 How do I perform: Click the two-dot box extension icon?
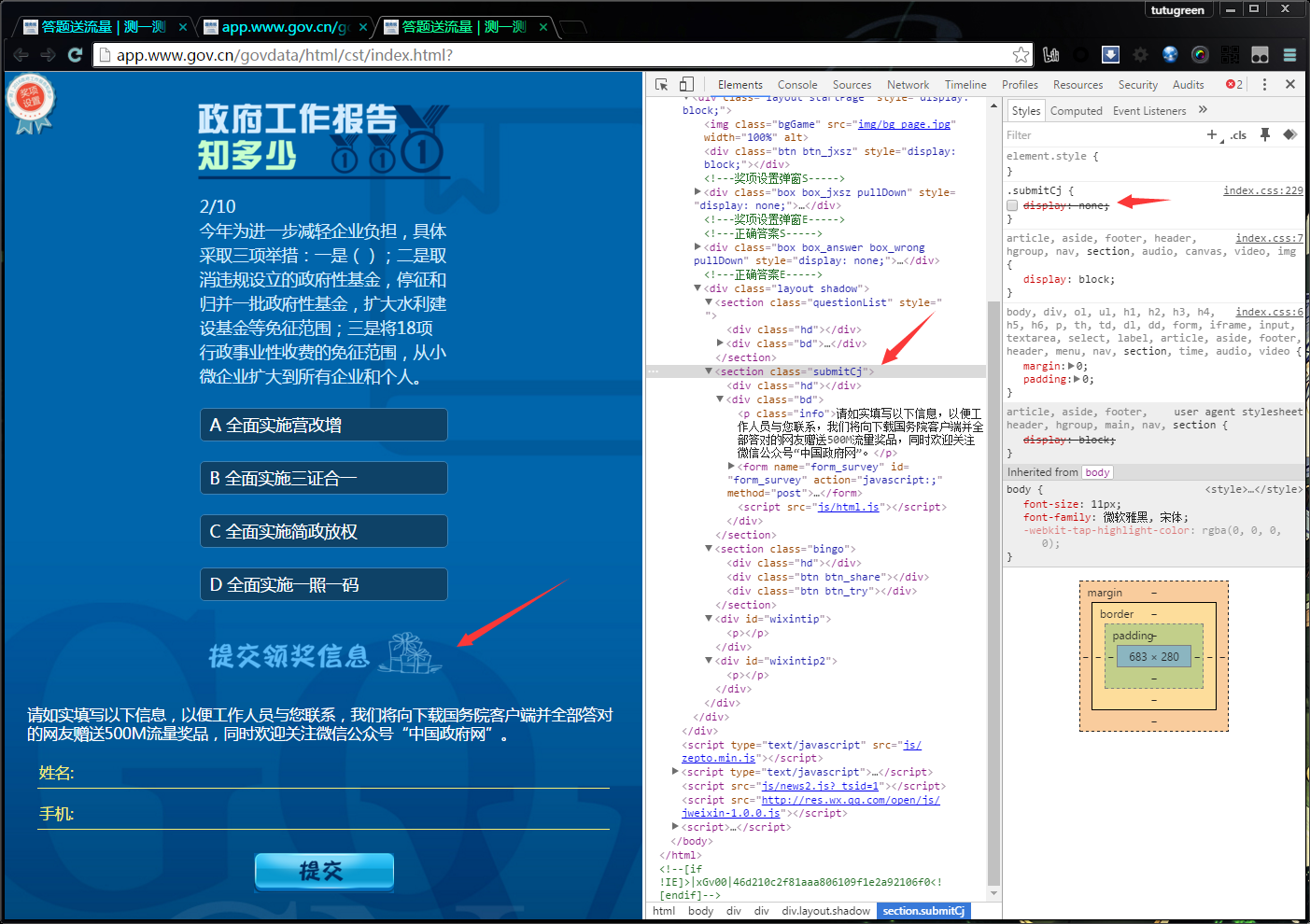[1260, 55]
